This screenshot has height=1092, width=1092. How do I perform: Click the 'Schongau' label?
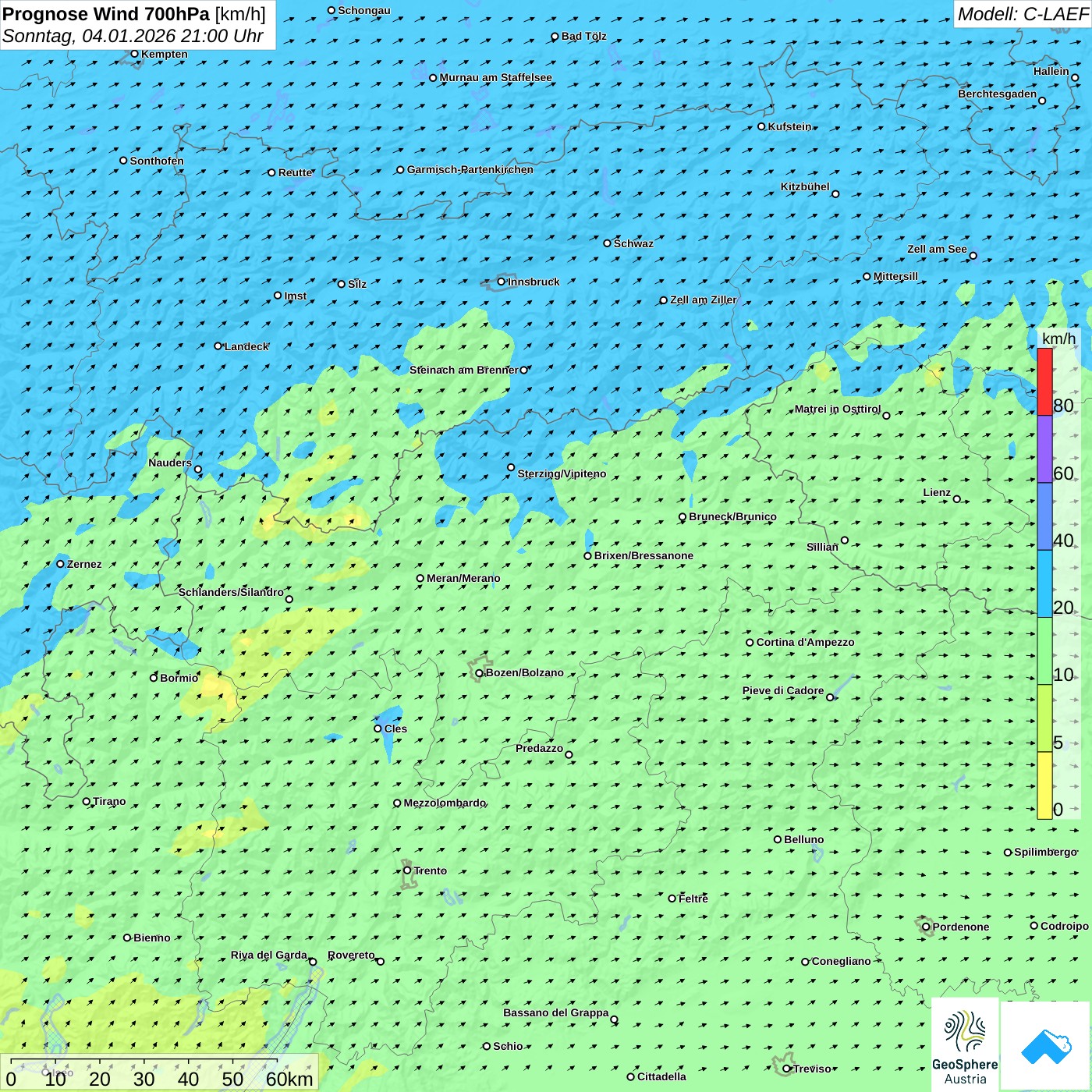tap(363, 10)
